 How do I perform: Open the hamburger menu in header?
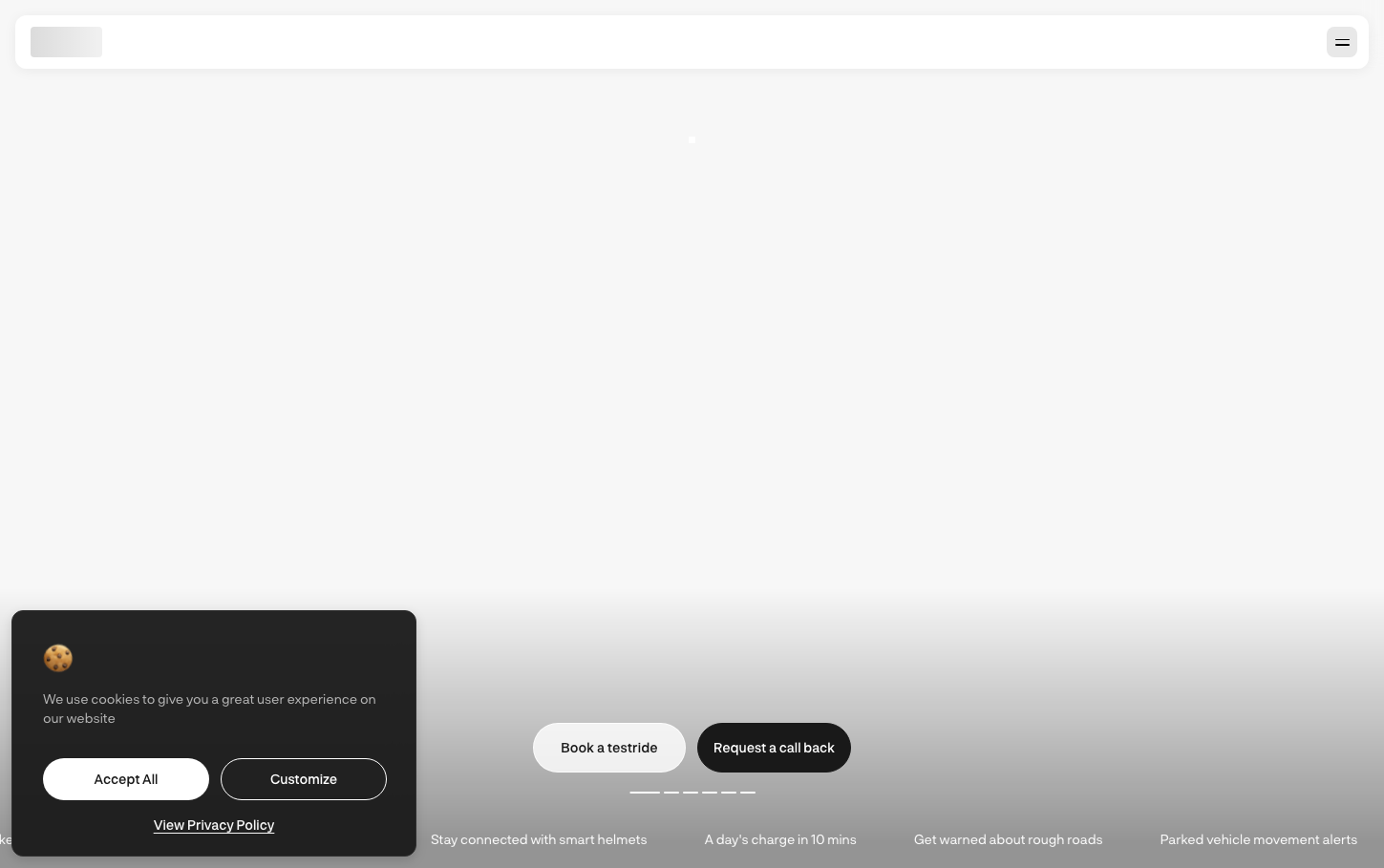coord(1341,42)
